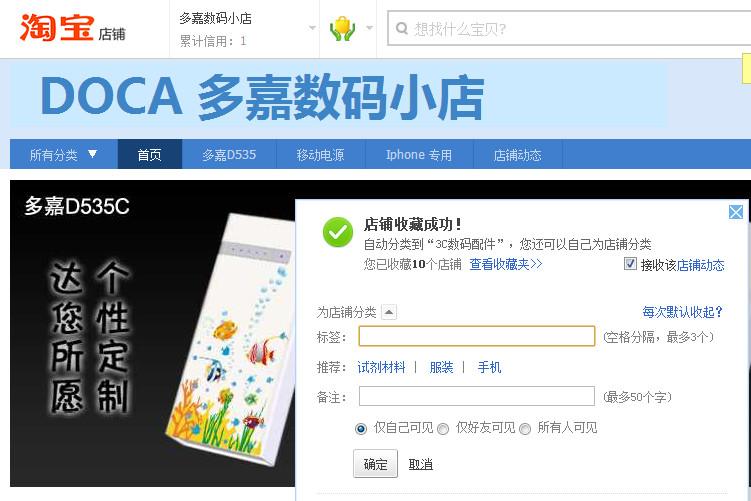Open the dropdown arrow next to shop name
The image size is (751, 501).
(x=312, y=28)
